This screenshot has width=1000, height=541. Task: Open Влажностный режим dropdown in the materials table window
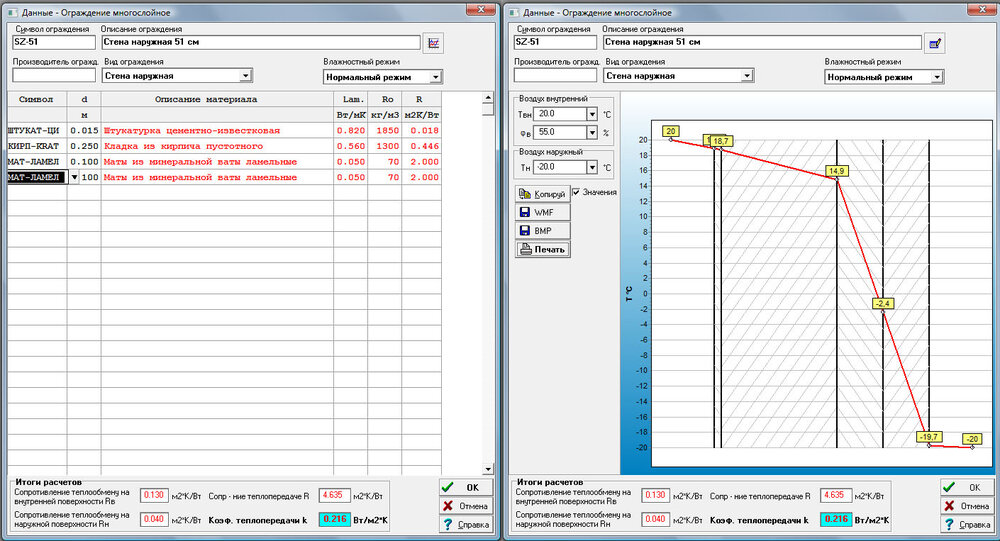tap(435, 77)
